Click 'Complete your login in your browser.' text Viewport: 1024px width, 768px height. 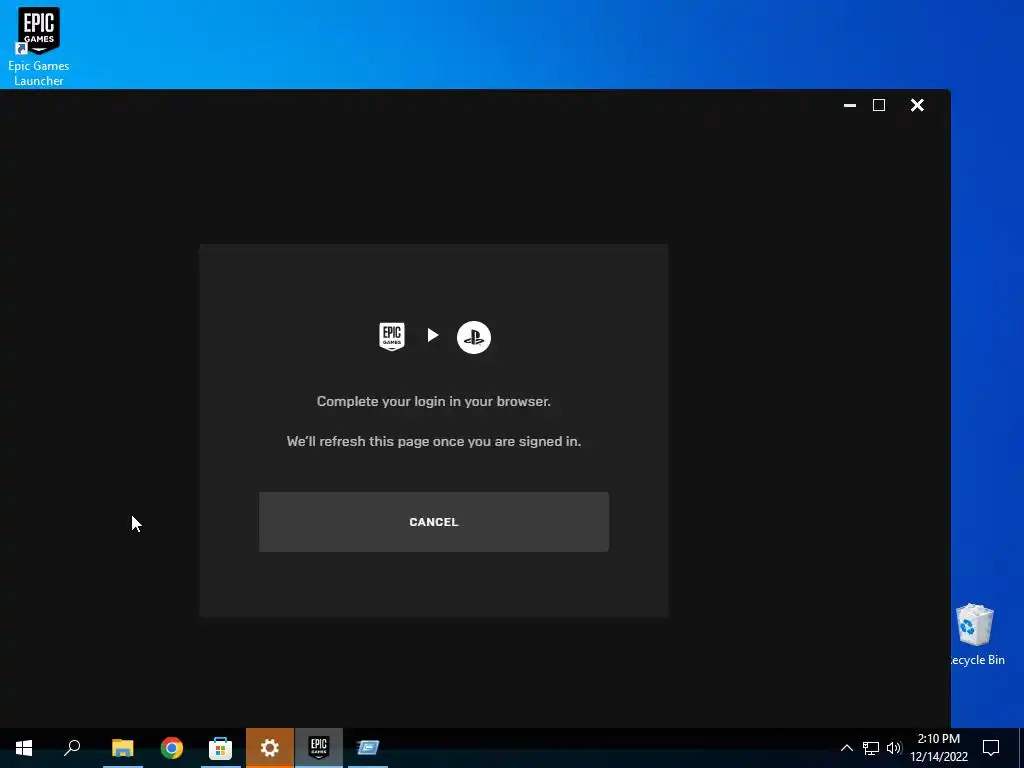tap(434, 401)
